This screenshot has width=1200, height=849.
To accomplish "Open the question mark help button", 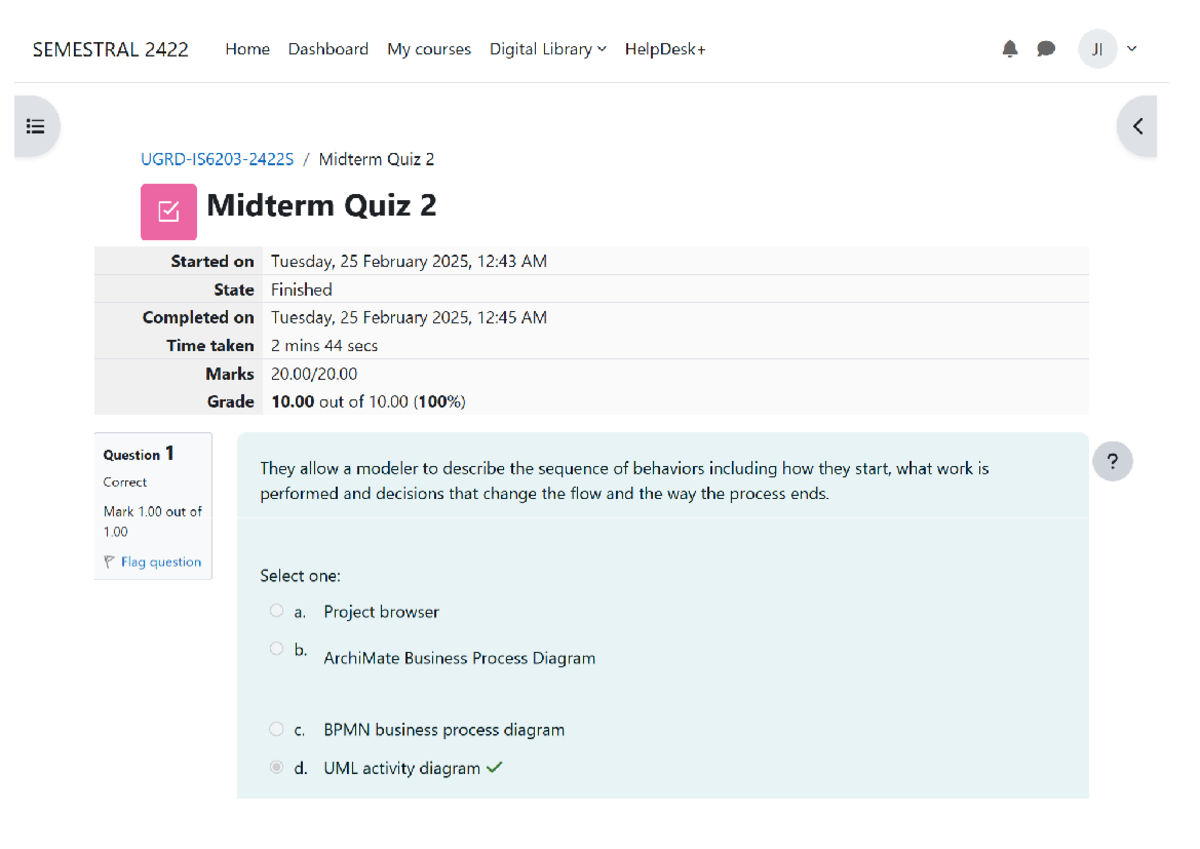I will (x=1113, y=462).
